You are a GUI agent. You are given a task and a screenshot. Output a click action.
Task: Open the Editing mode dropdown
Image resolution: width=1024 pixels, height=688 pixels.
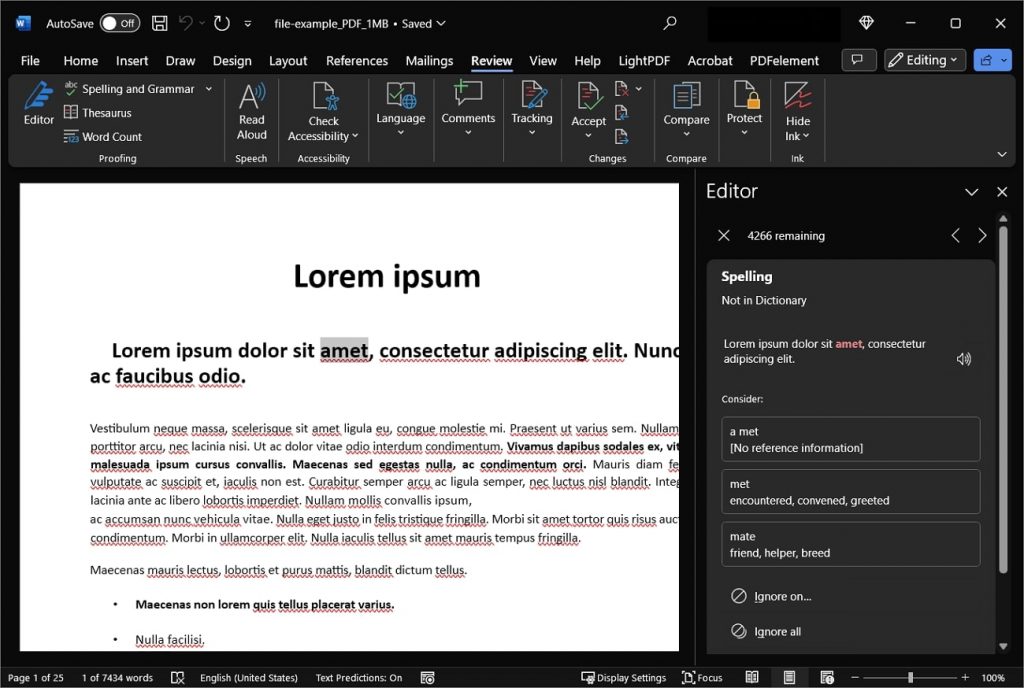coord(925,60)
